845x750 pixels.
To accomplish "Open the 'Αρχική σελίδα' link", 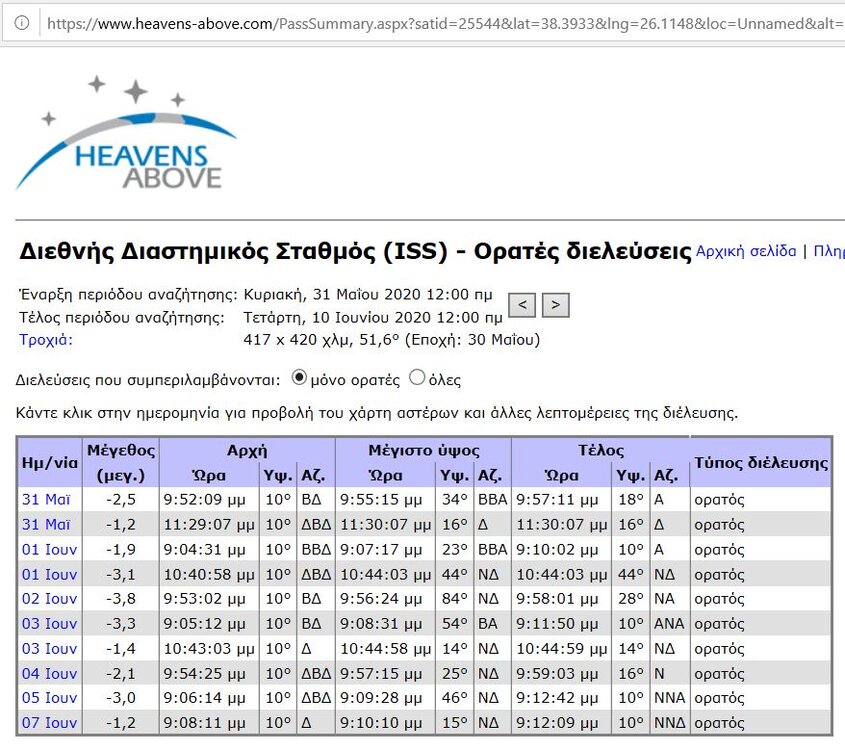I will (745, 251).
